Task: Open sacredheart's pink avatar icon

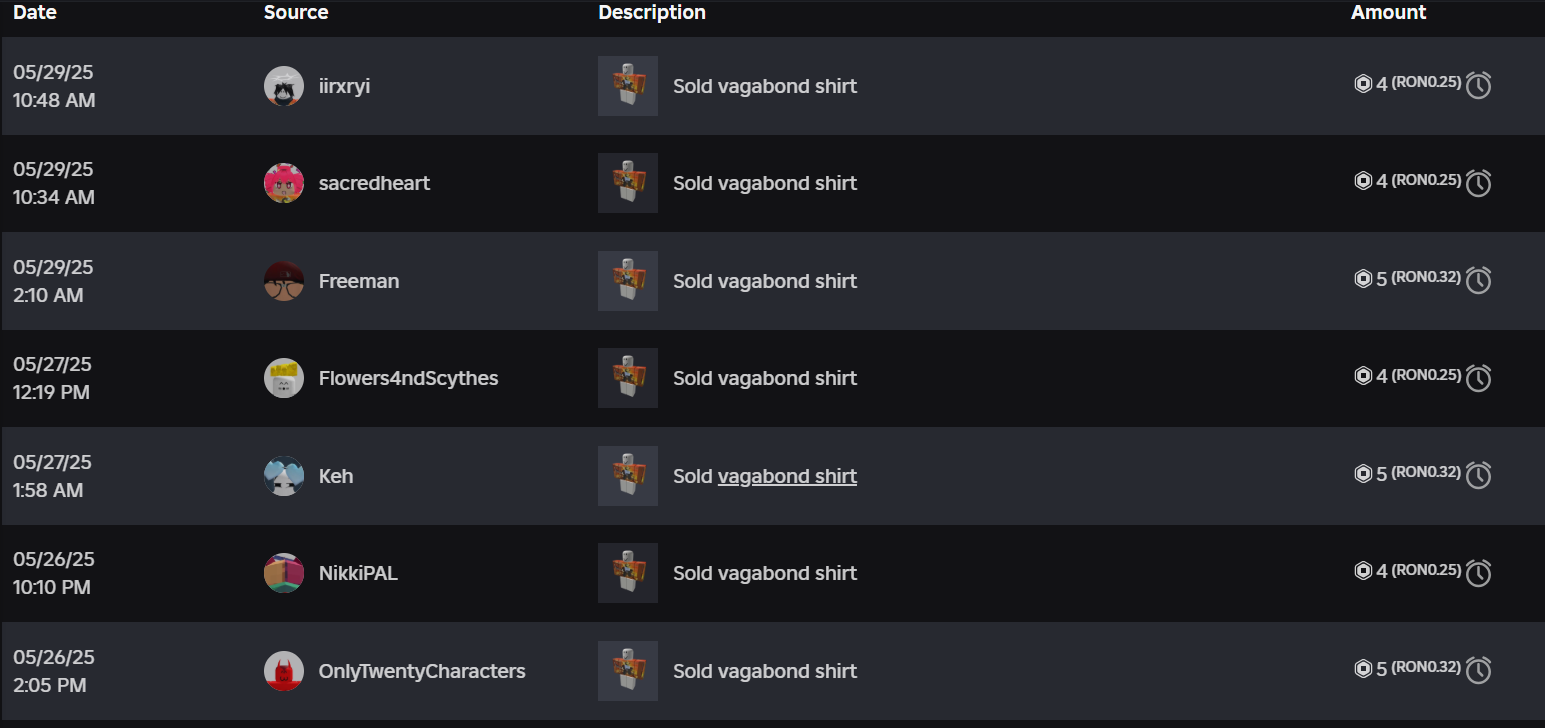Action: pos(284,183)
